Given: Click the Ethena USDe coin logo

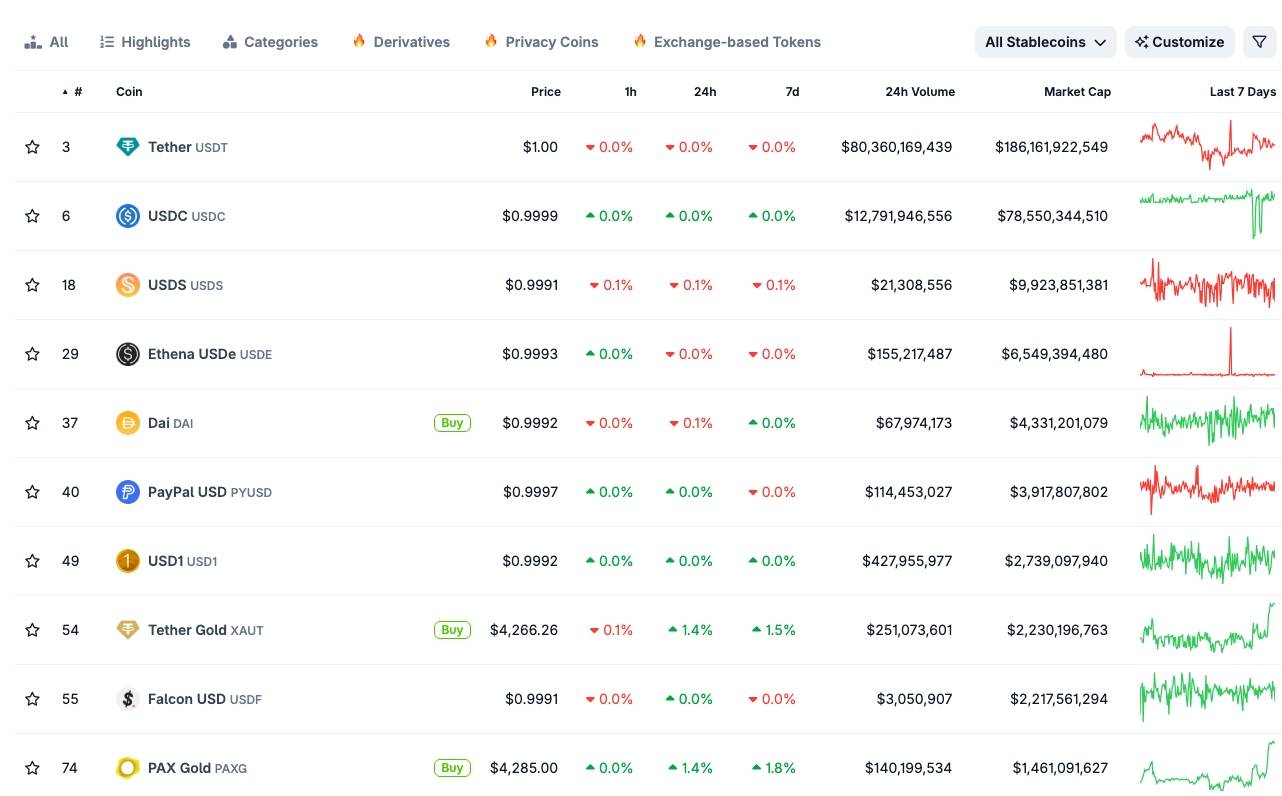Looking at the screenshot, I should coord(128,353).
